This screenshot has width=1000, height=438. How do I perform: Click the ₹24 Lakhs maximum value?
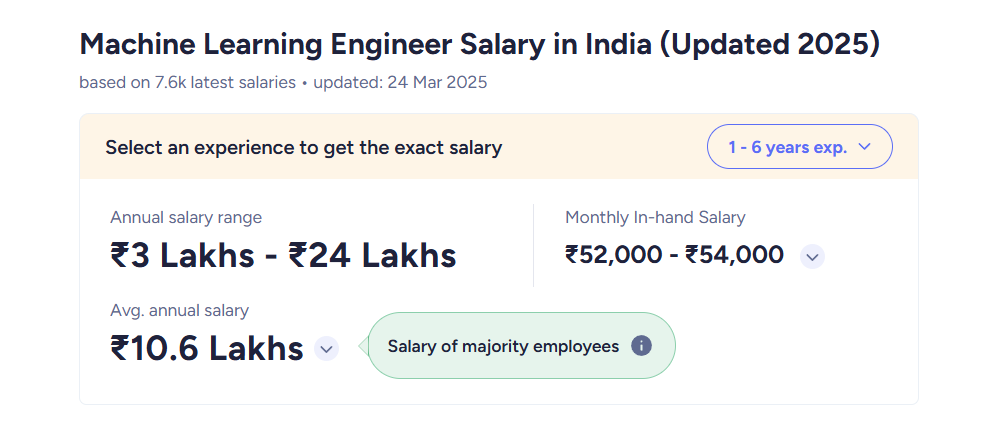372,255
